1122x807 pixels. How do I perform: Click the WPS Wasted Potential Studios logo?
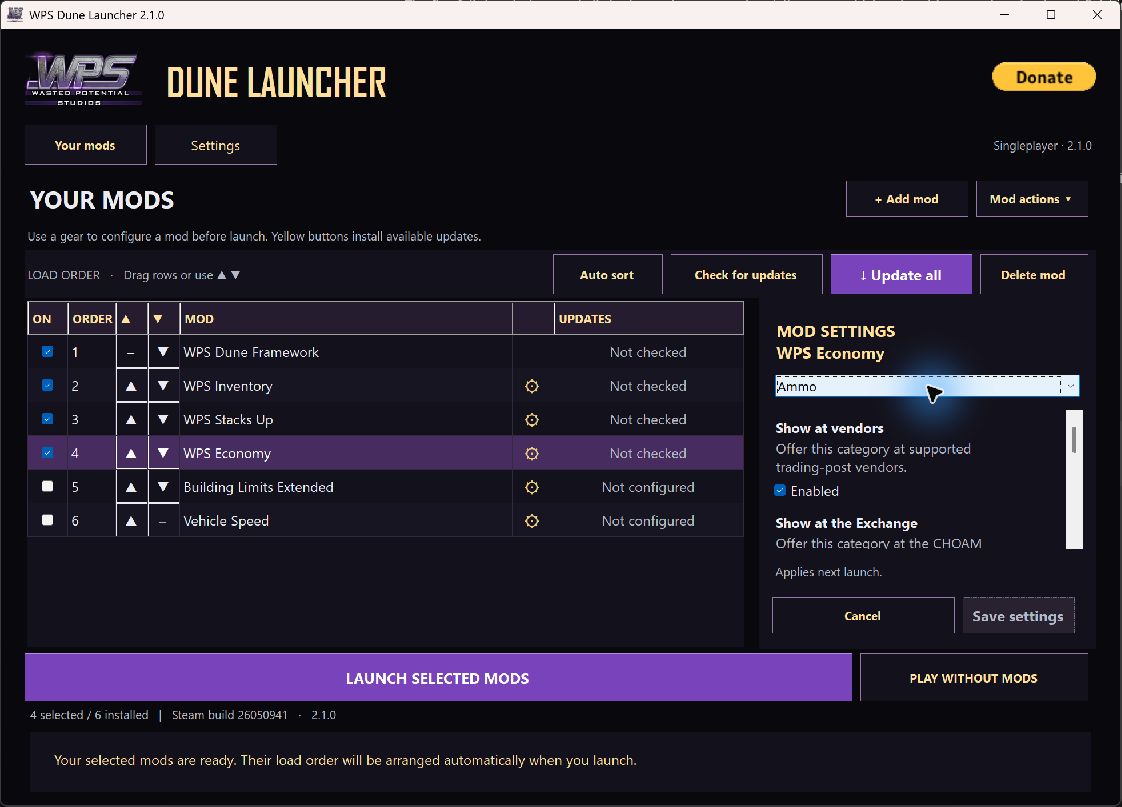[x=83, y=79]
